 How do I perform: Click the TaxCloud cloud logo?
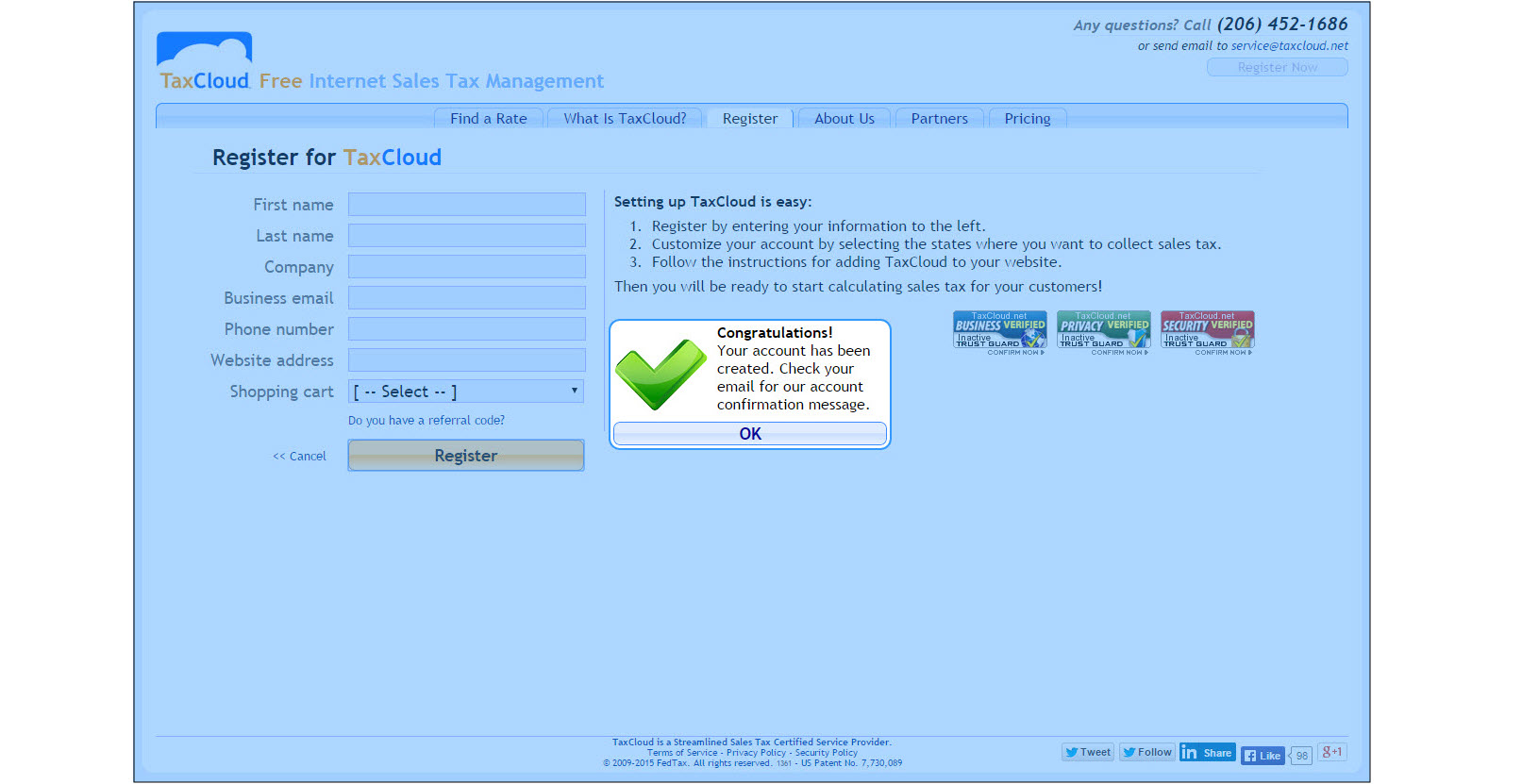point(204,60)
